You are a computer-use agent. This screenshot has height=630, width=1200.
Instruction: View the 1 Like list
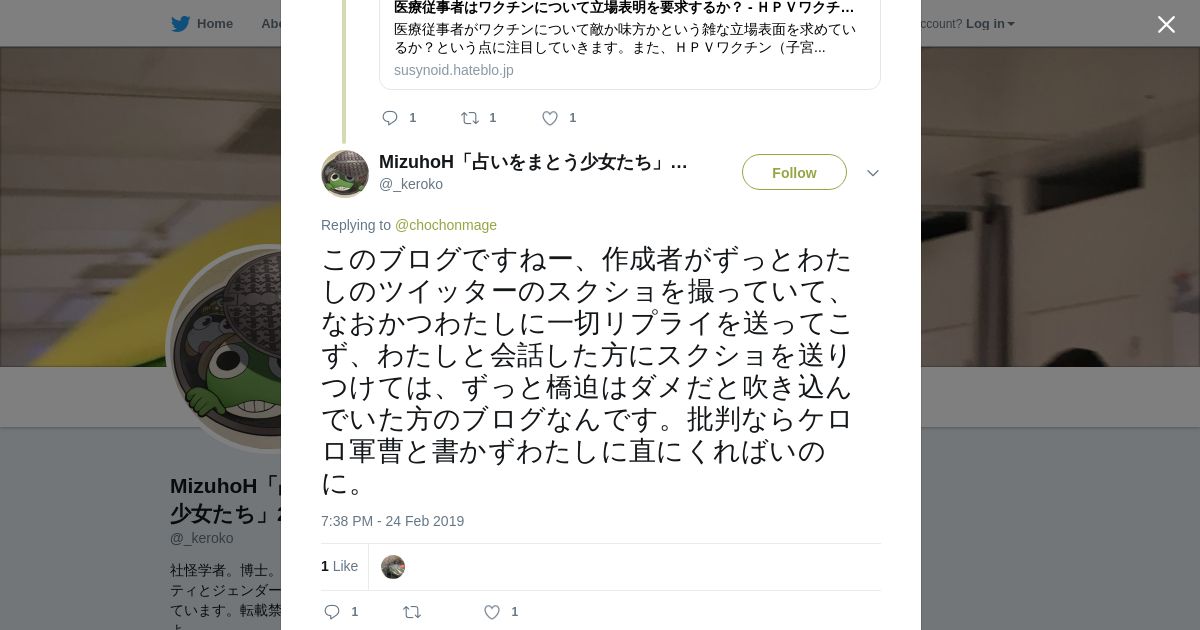pyautogui.click(x=339, y=566)
